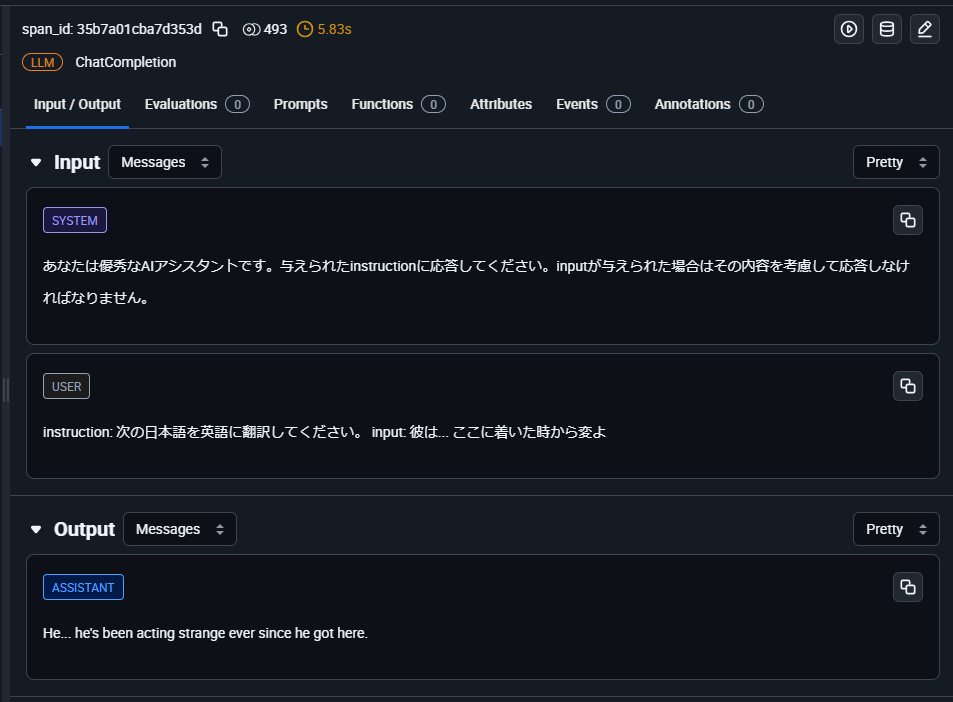Click the LLM span type badge
953x702 pixels.
click(x=42, y=62)
